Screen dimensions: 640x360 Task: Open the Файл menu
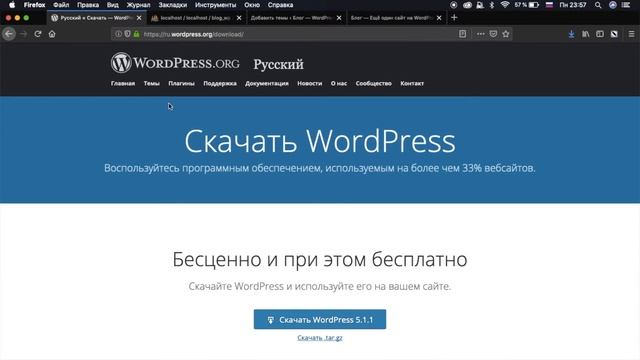click(x=61, y=5)
